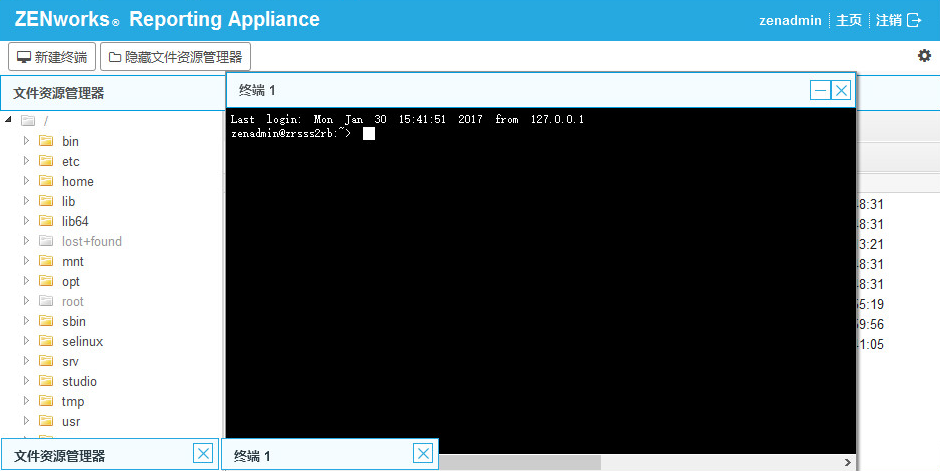
Task: Expand the root folder node
Action: click(26, 301)
